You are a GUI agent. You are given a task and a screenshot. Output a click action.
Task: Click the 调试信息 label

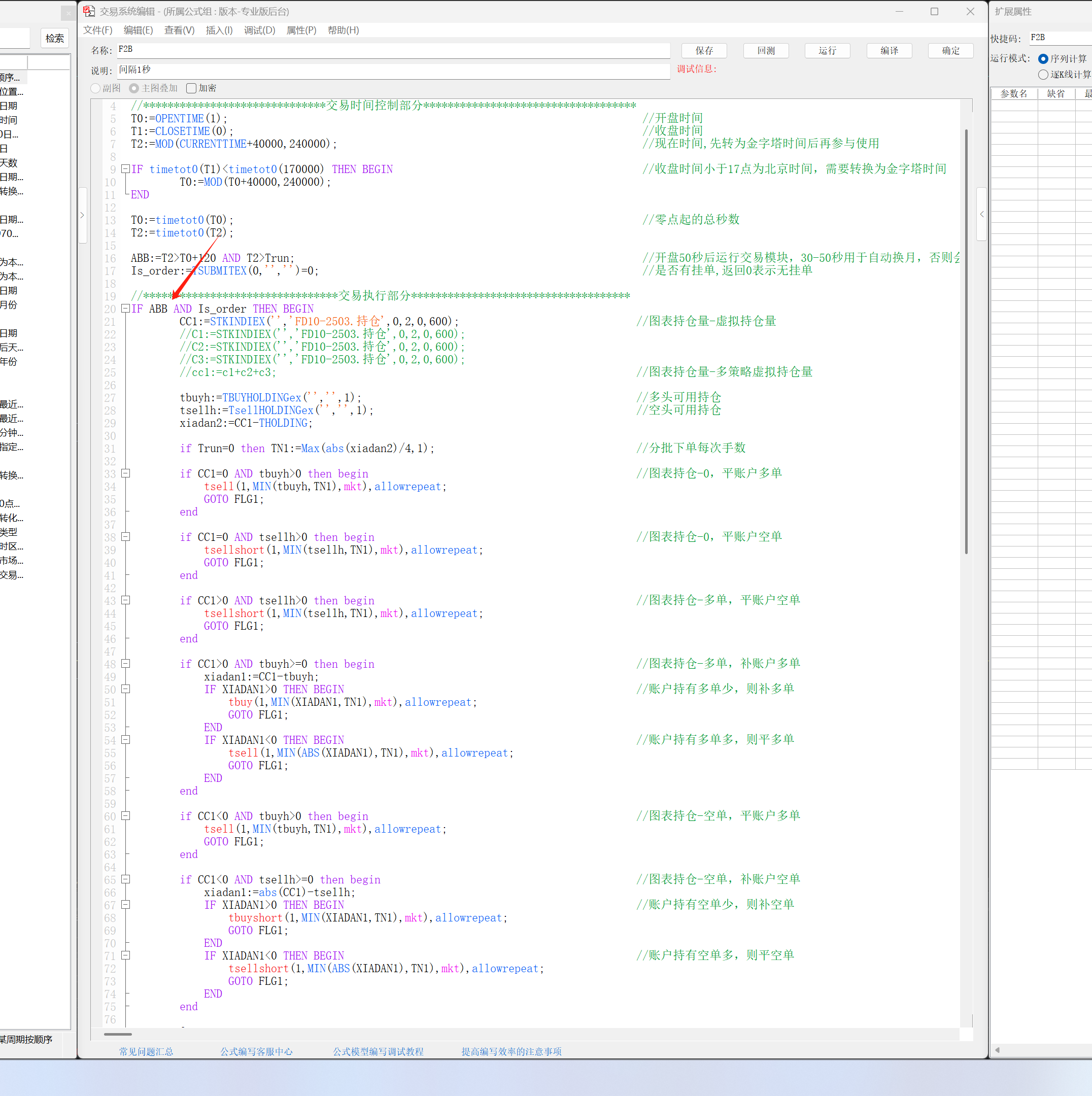click(697, 68)
